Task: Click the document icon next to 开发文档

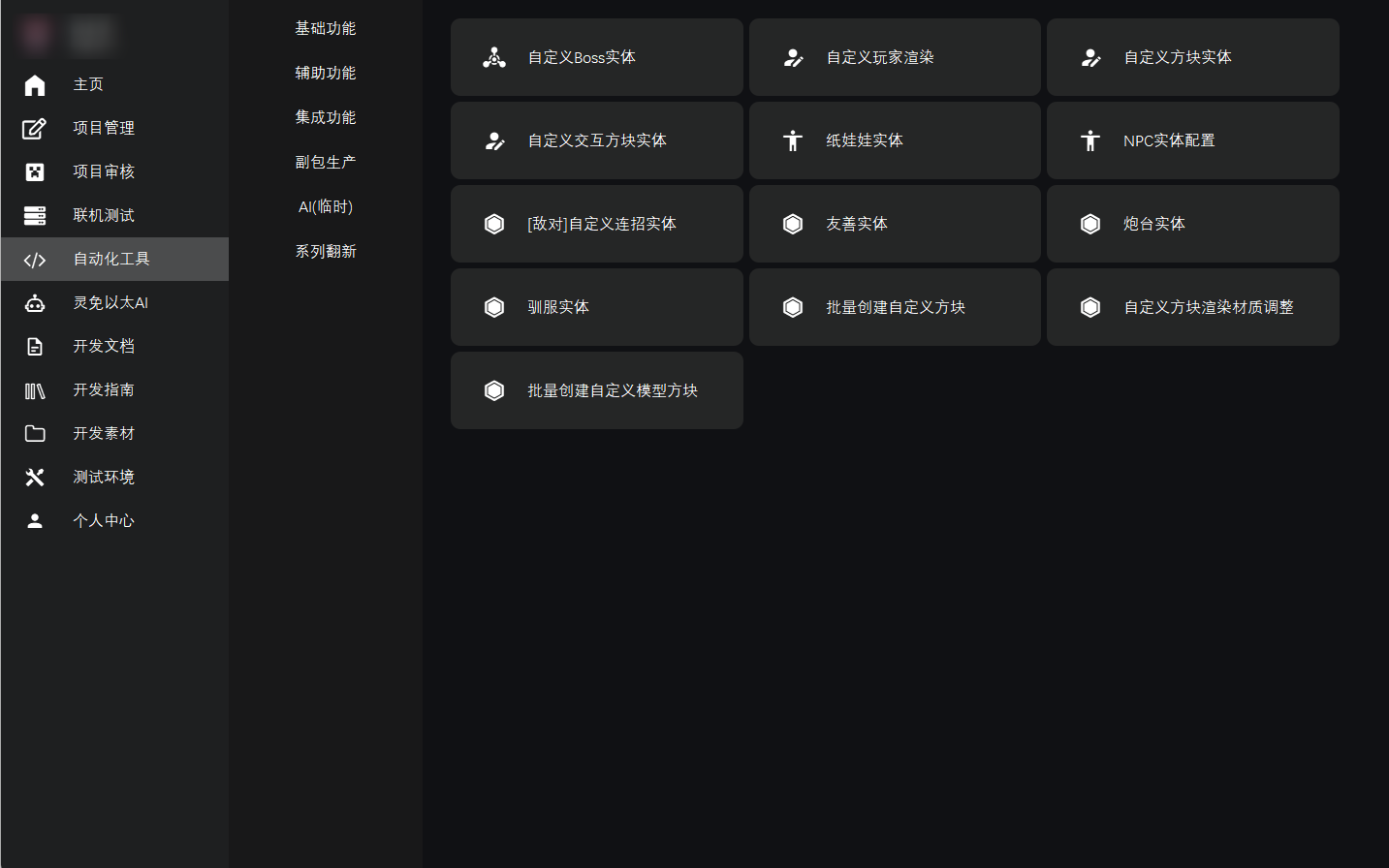Action: point(35,347)
